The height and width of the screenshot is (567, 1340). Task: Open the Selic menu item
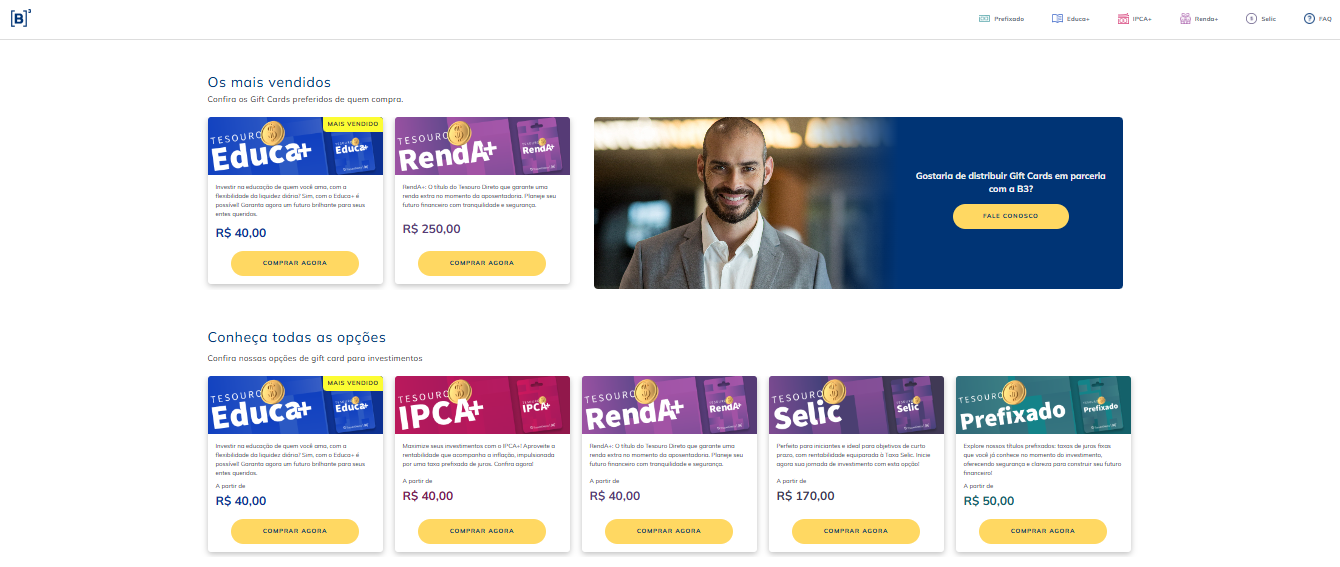1261,19
